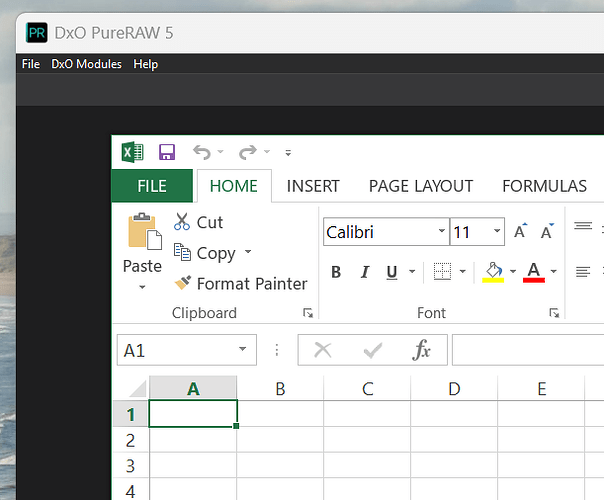Select the align left icon

coord(583,272)
